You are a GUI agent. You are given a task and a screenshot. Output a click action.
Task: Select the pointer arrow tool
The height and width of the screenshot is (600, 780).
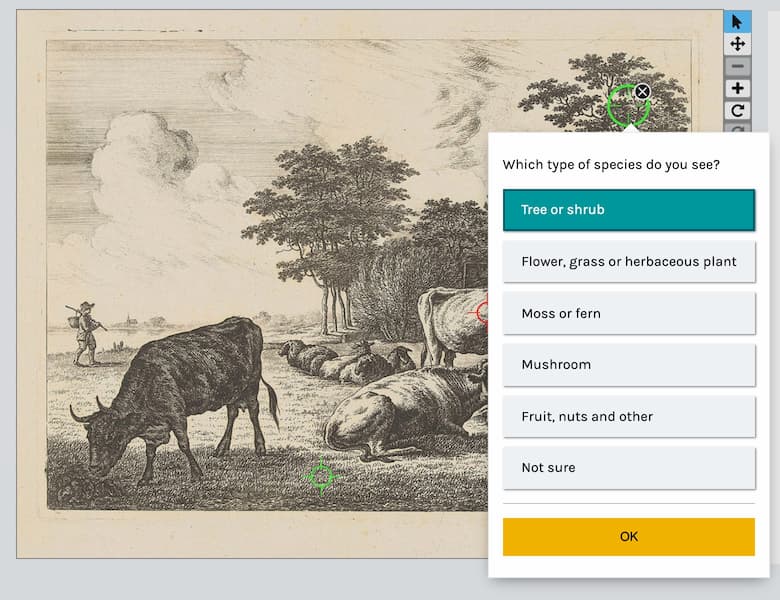737,22
